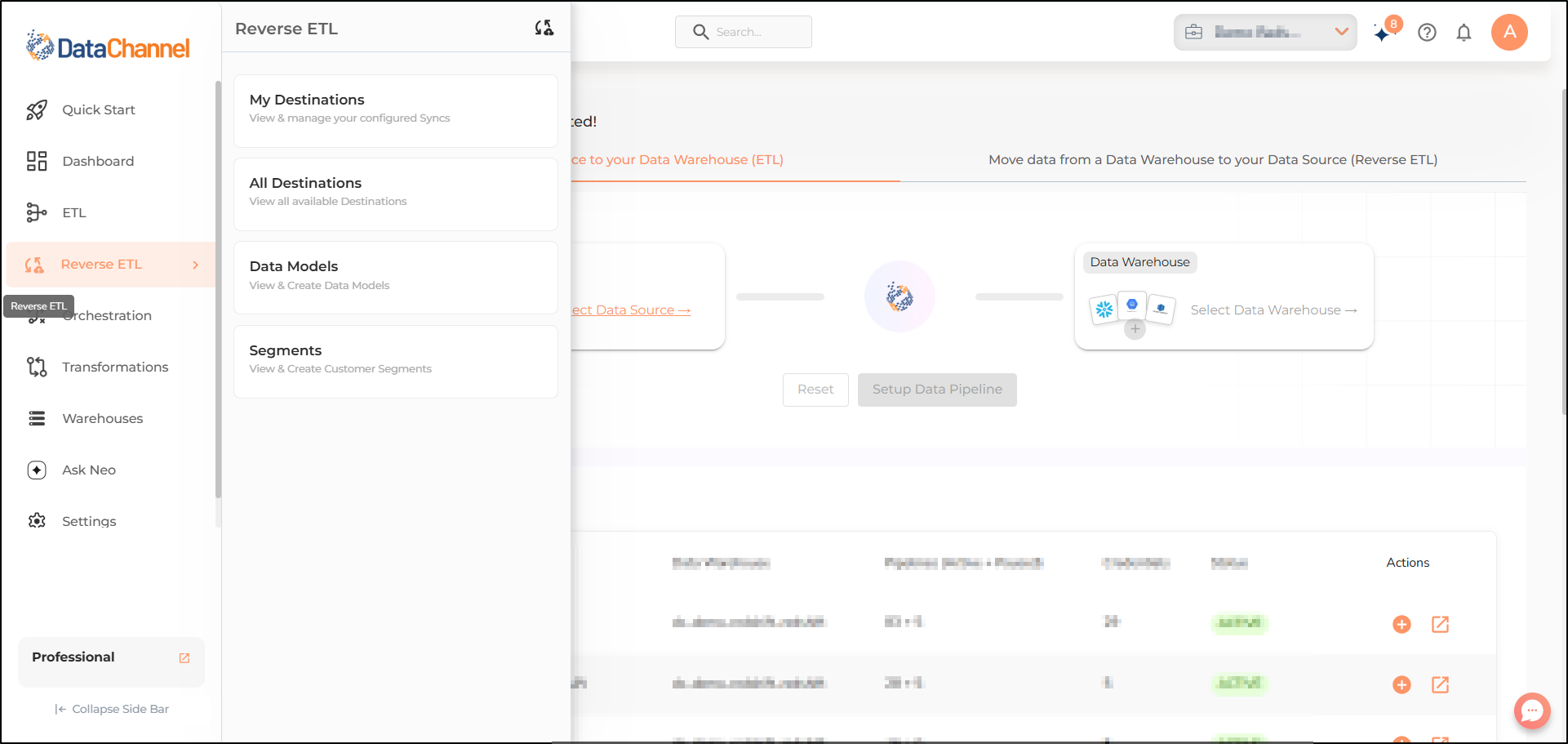
Task: Open Segments menu card
Action: (396, 362)
